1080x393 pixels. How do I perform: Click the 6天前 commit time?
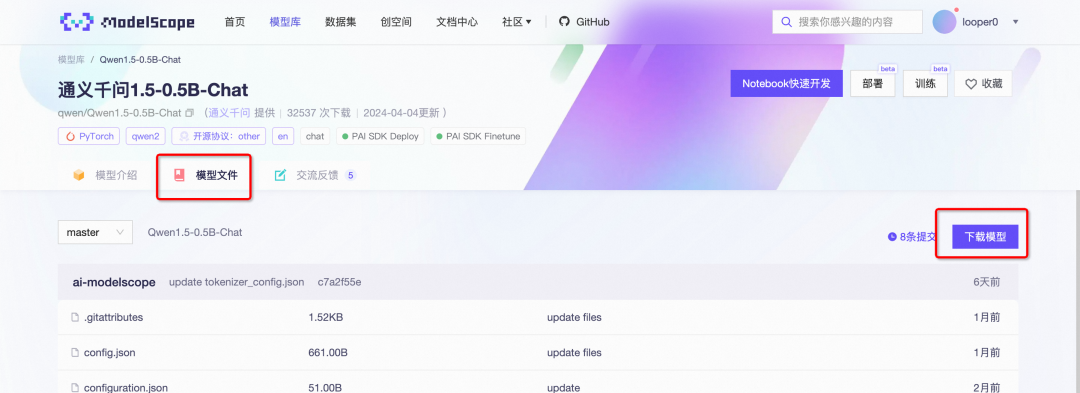coord(986,282)
